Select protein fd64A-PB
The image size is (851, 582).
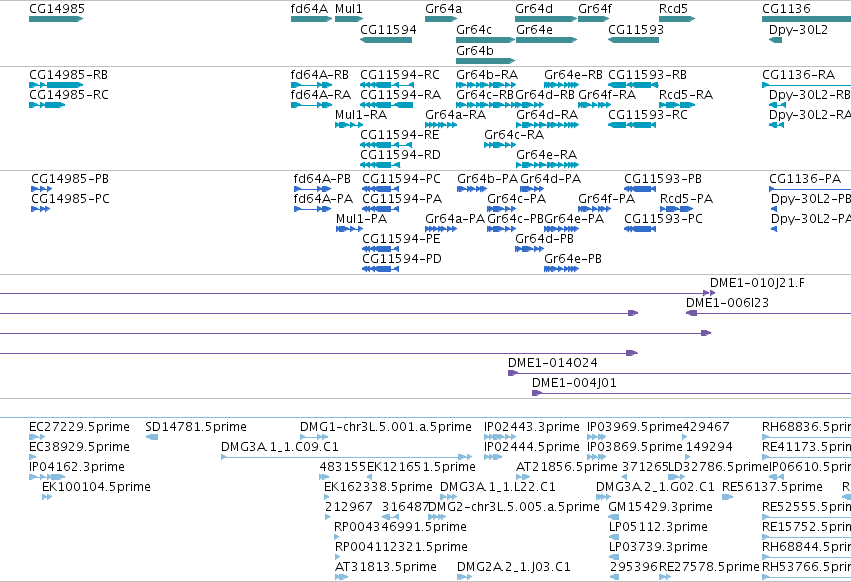click(312, 189)
